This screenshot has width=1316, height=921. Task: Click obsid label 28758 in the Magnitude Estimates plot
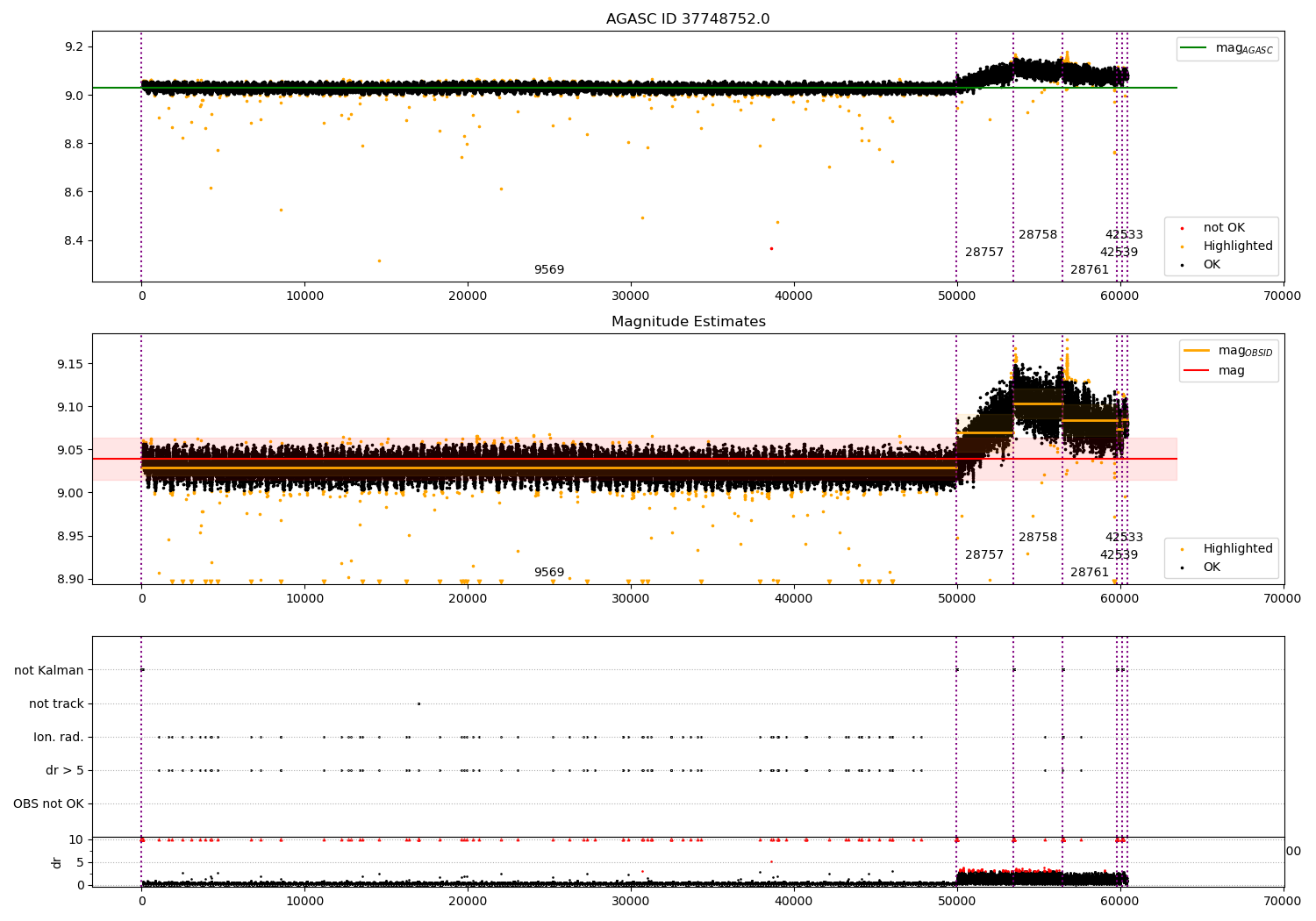click(1038, 538)
